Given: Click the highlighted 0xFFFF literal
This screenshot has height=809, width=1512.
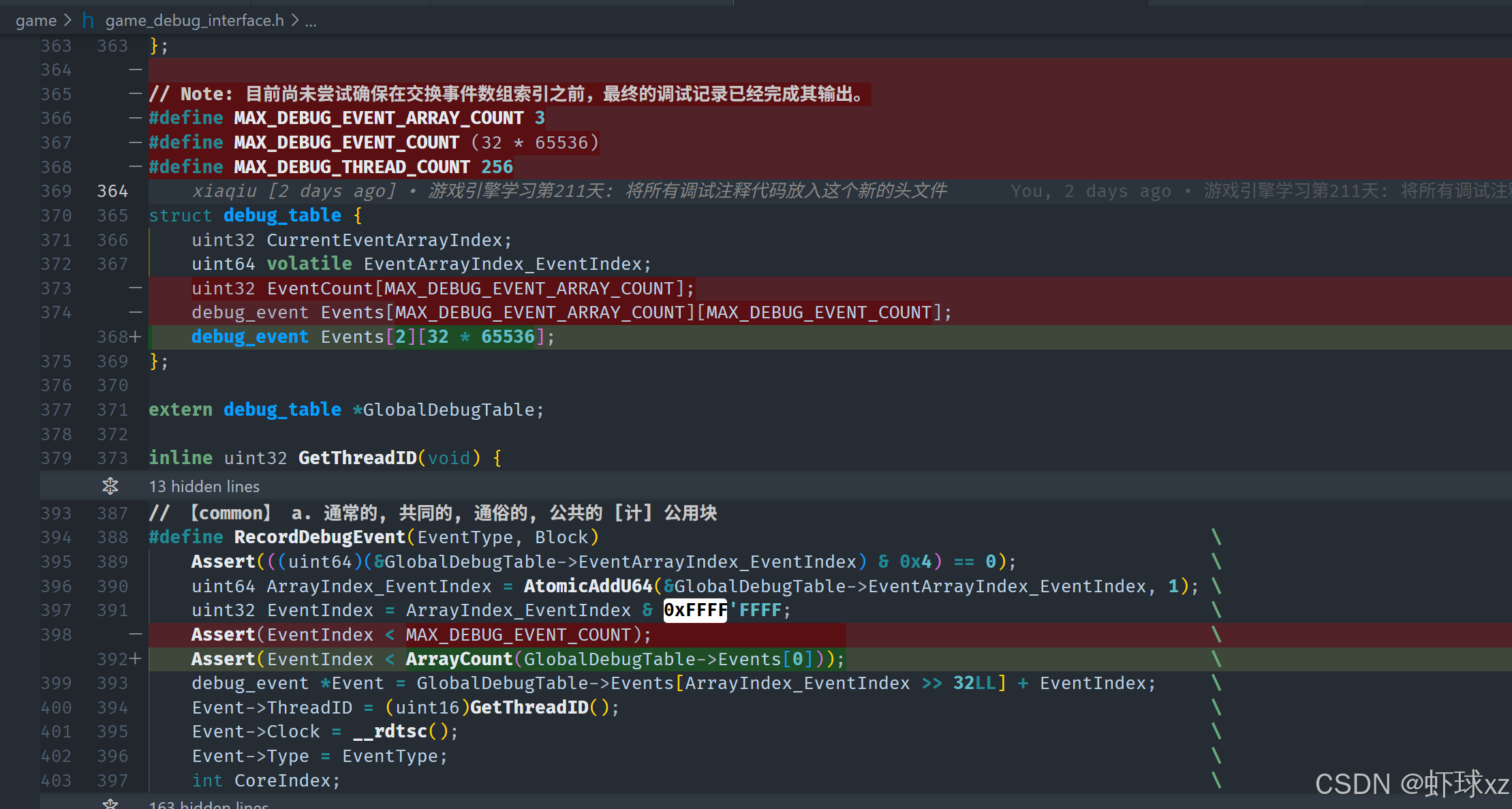Looking at the screenshot, I should [x=695, y=610].
